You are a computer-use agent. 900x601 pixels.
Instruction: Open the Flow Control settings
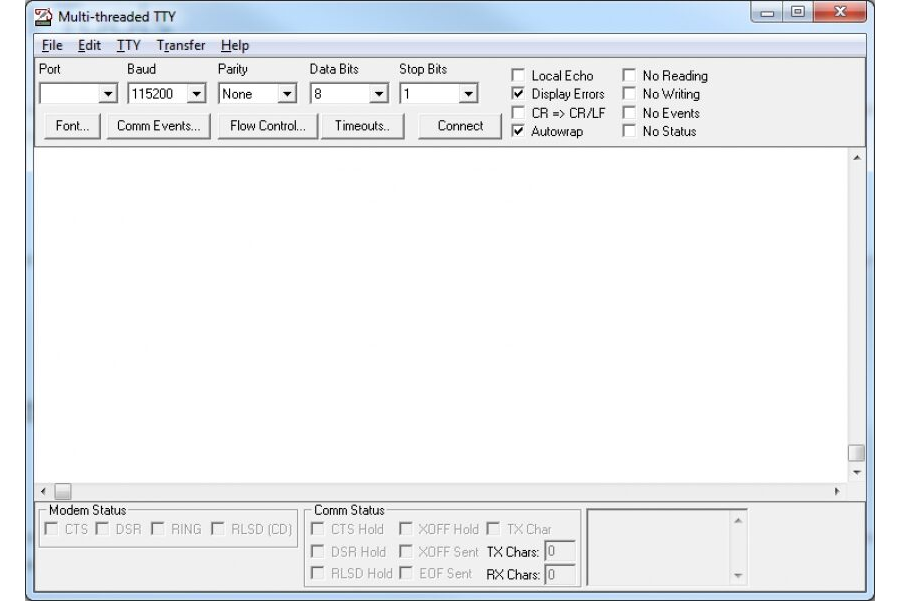click(x=268, y=126)
